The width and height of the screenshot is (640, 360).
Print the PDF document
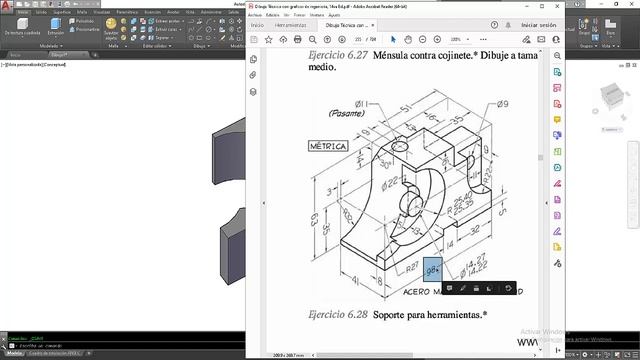[298, 40]
